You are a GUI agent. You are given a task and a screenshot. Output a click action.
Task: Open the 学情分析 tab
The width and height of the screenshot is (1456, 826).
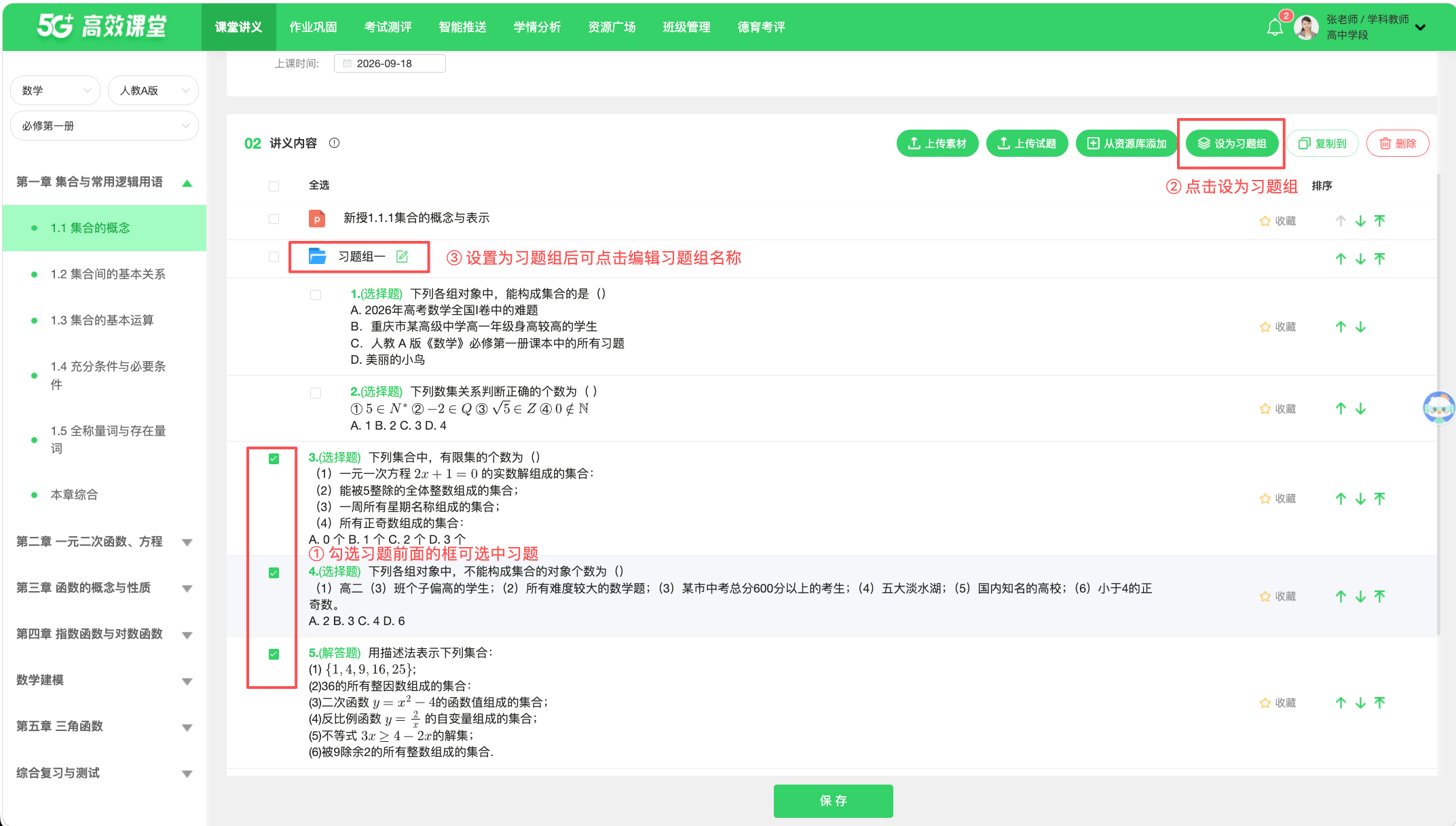click(537, 27)
